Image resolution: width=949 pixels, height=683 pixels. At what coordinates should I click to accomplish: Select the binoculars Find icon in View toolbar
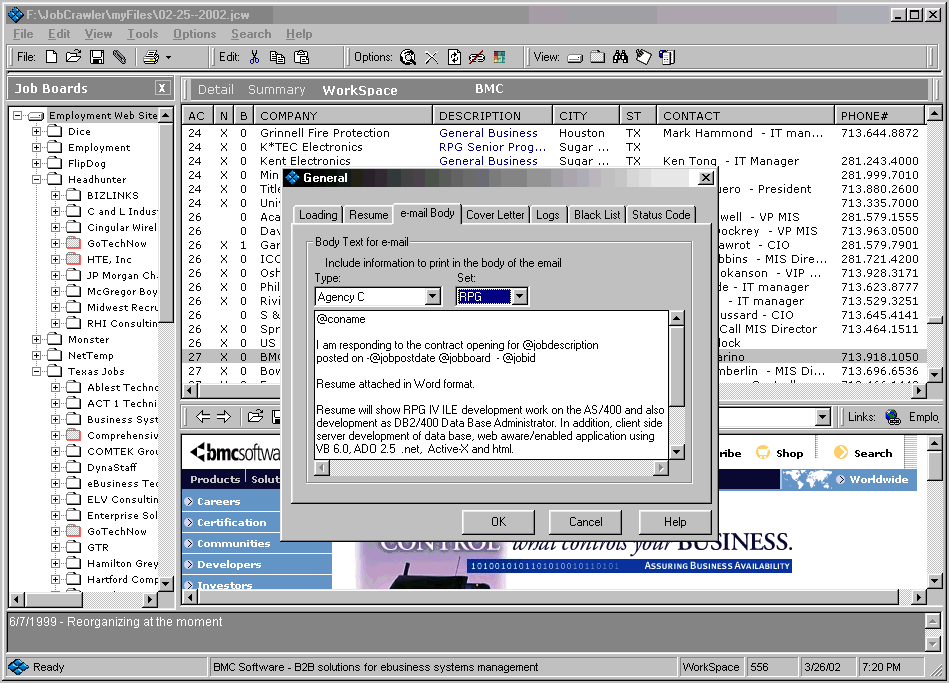(x=620, y=57)
